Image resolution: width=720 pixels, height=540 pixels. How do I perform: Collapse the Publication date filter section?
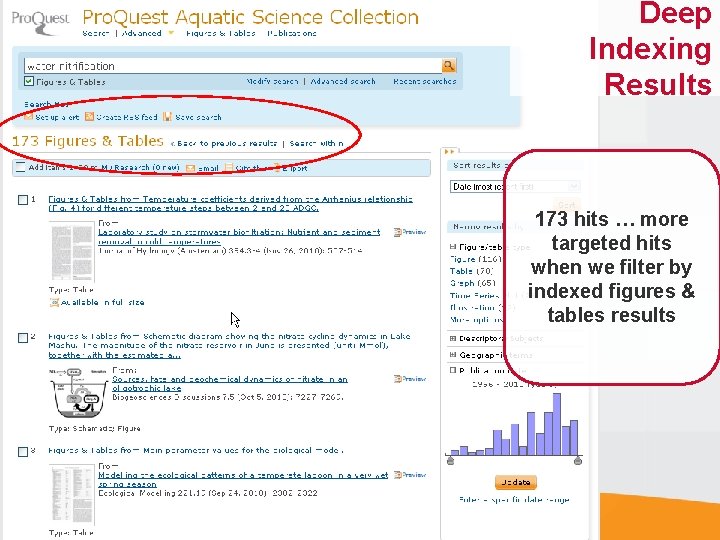[x=453, y=370]
